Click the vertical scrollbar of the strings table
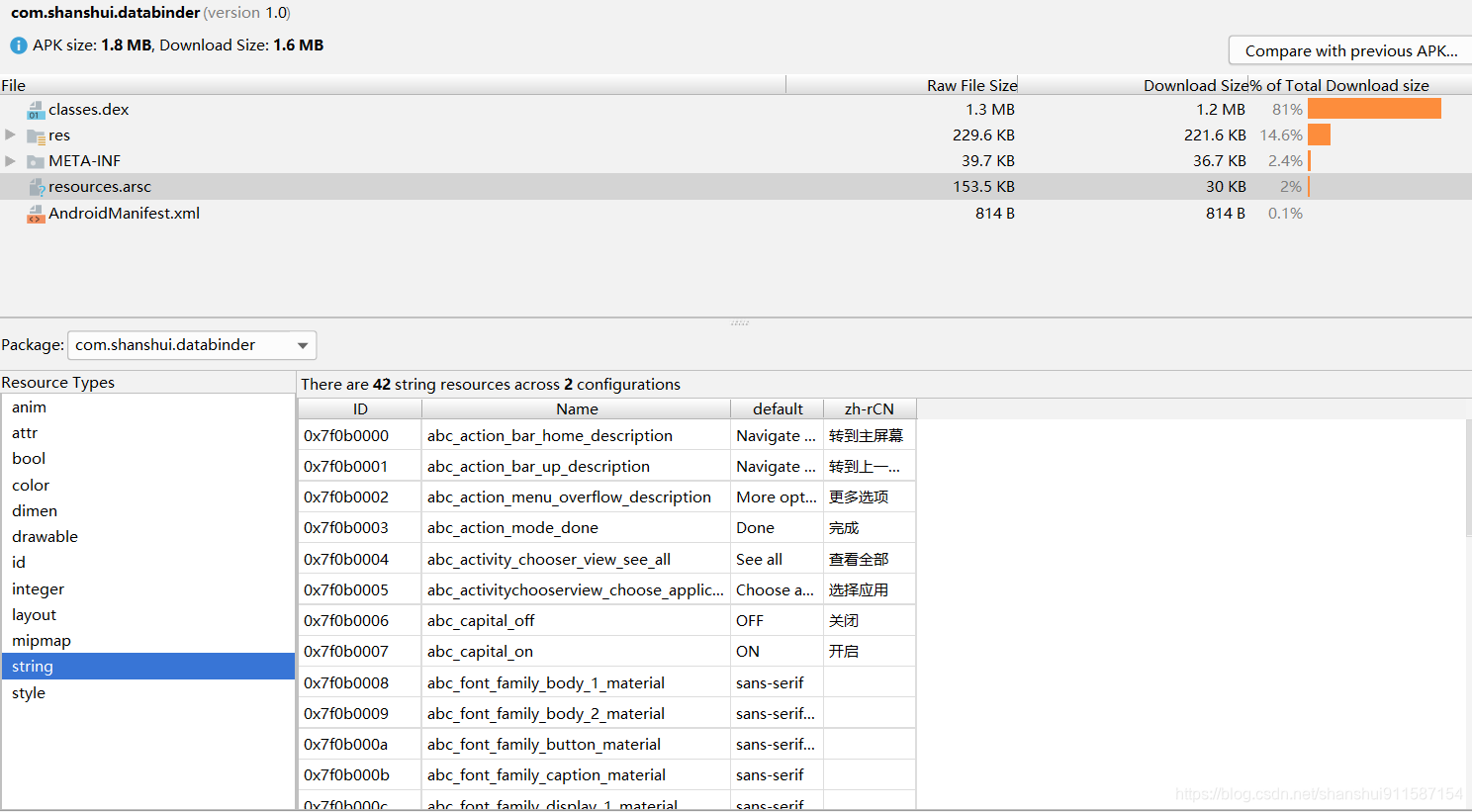This screenshot has height=812, width=1472. 1468,478
